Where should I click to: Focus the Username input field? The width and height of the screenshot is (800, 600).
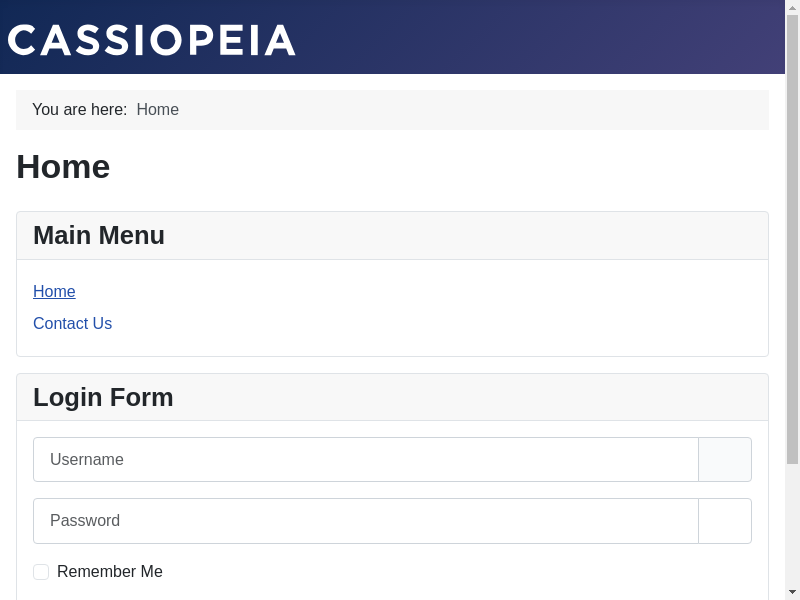coord(365,460)
